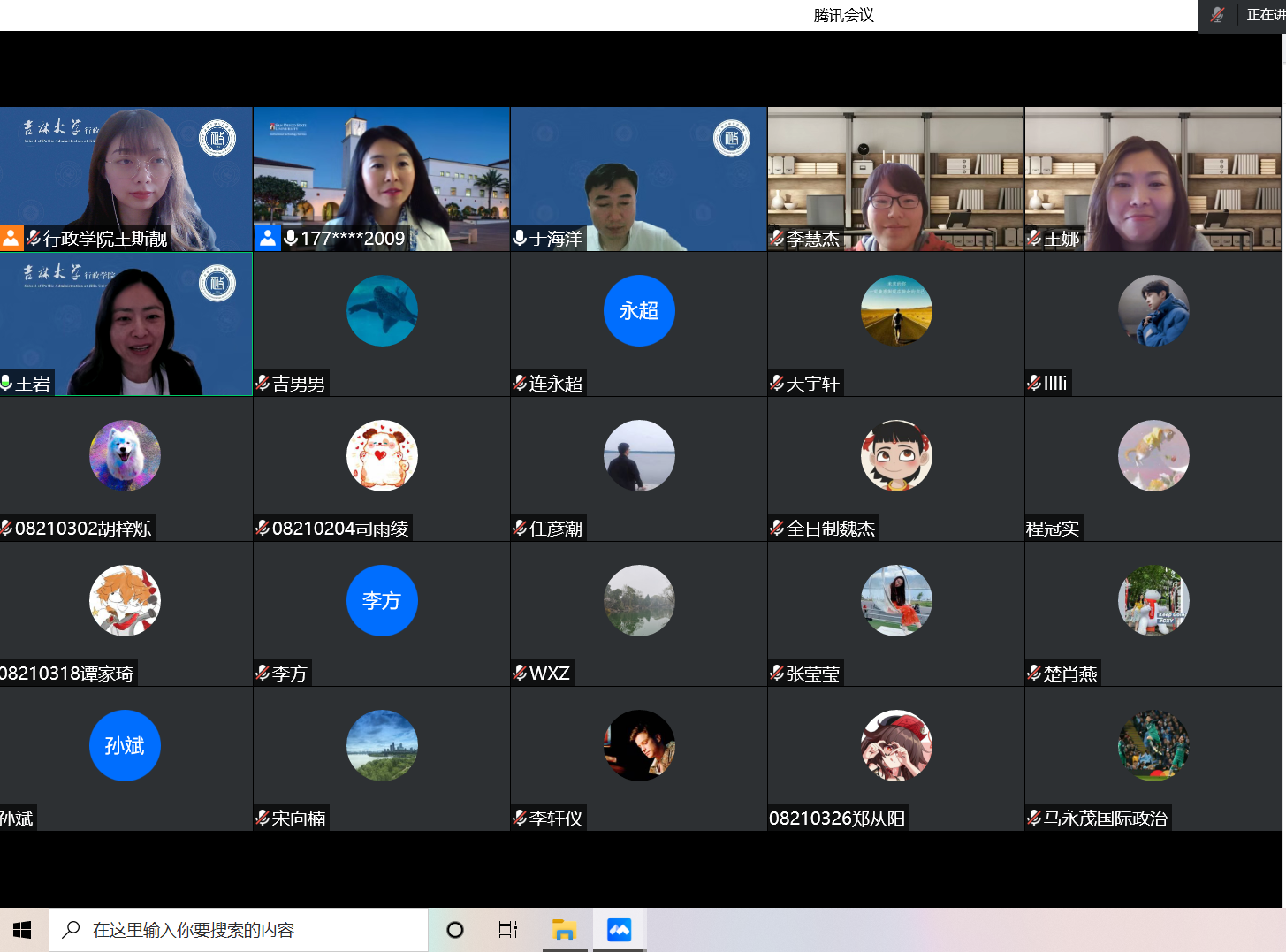Click the 08210302胡梓烁 white dog avatar

click(x=125, y=456)
